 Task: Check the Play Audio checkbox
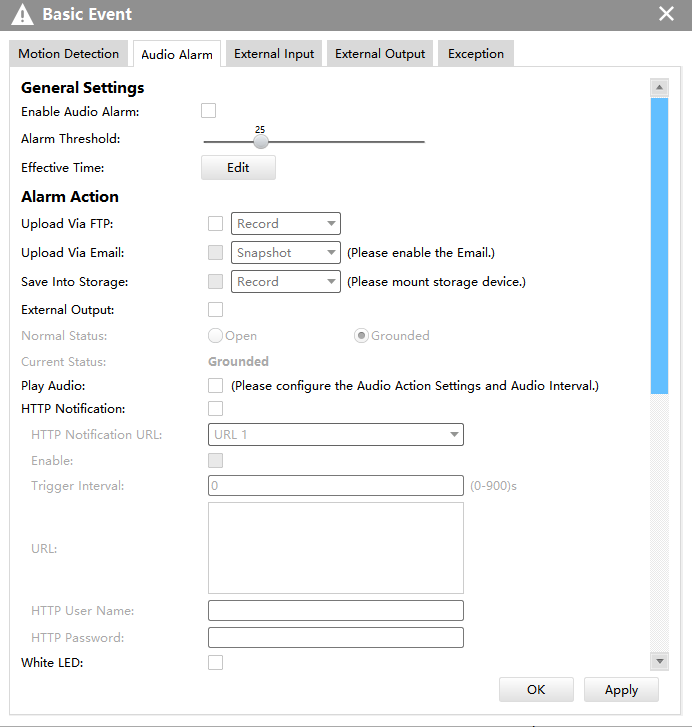pos(215,385)
